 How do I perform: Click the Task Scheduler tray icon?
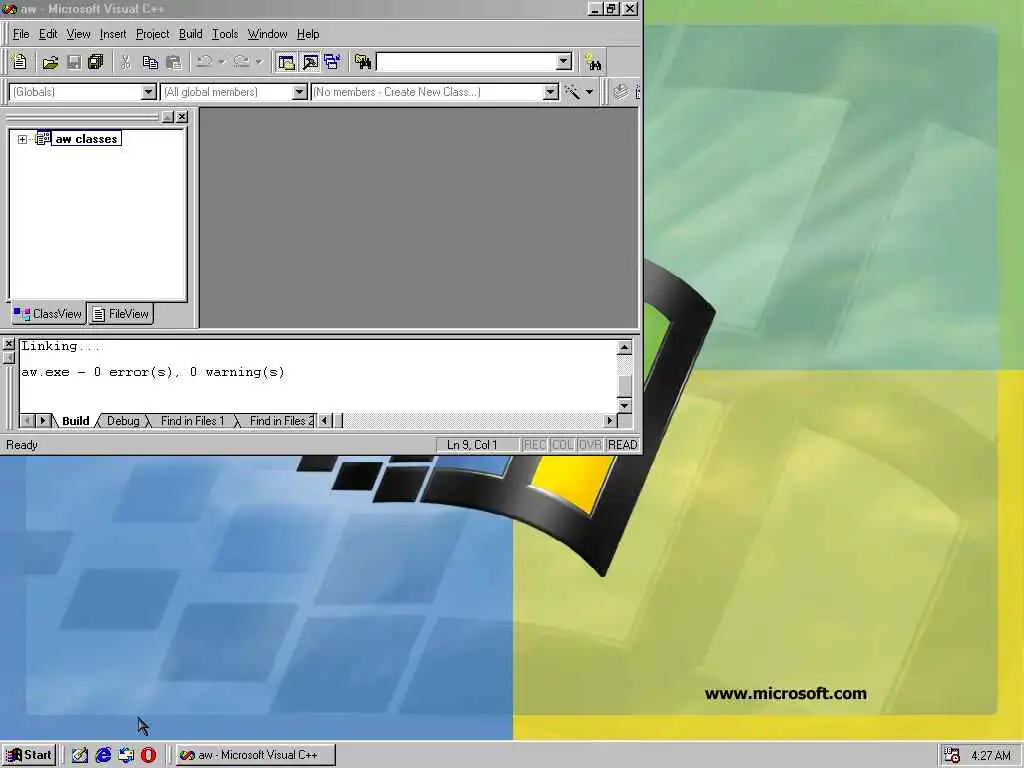952,755
